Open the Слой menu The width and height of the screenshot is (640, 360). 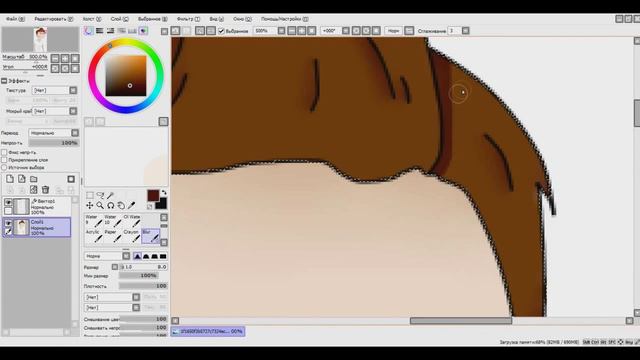[119, 19]
